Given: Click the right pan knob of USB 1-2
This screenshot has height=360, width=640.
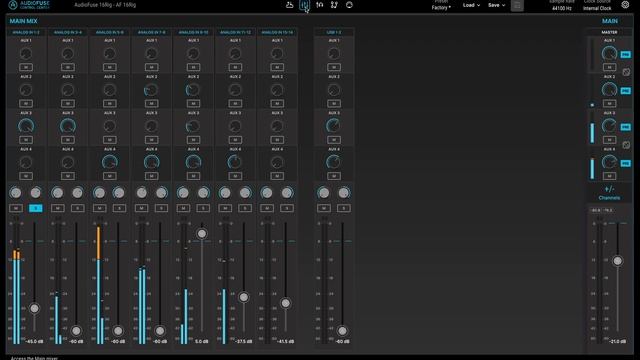Looking at the screenshot, I should (x=344, y=193).
